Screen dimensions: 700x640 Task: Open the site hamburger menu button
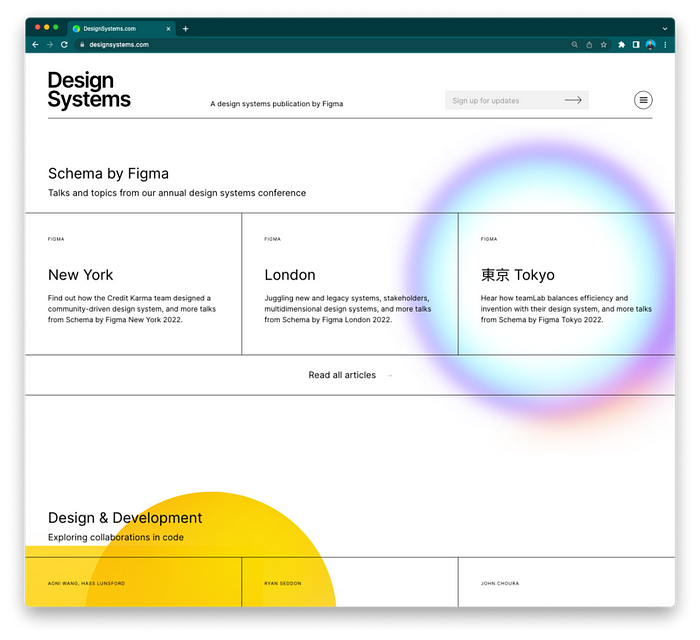click(643, 100)
